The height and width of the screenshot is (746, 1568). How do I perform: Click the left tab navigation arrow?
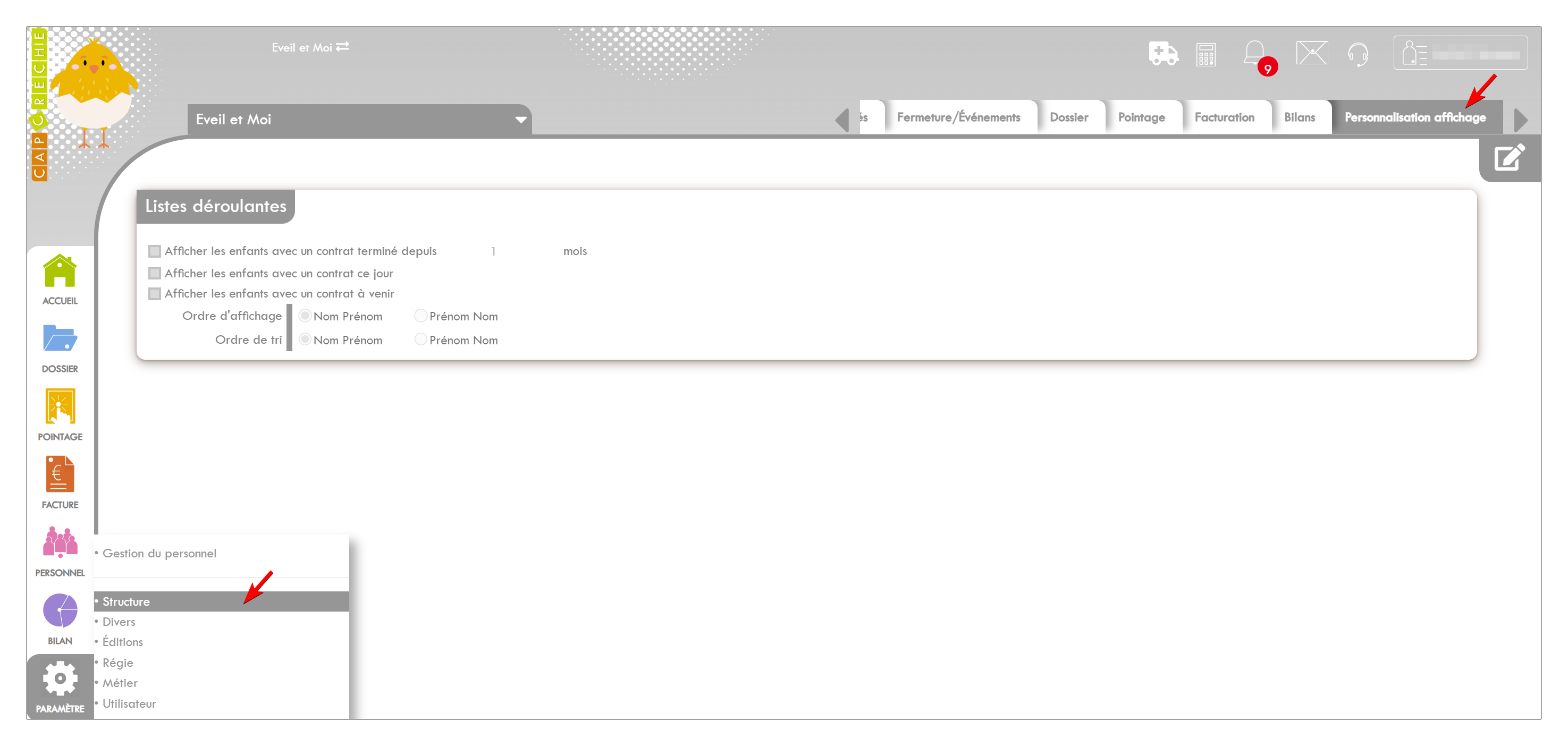[x=843, y=119]
